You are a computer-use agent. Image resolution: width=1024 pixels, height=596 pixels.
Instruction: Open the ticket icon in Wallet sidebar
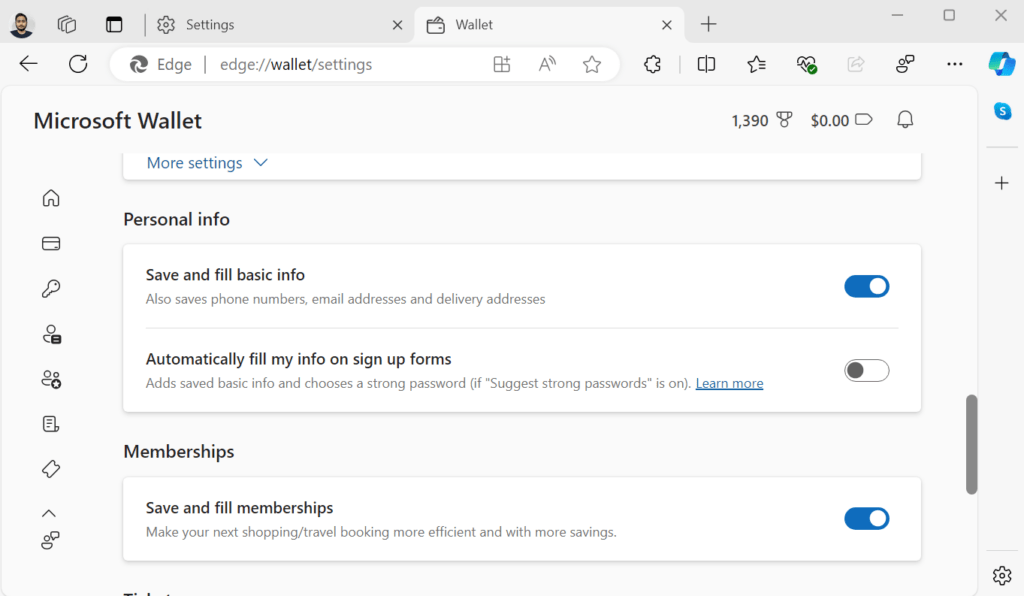pos(51,468)
